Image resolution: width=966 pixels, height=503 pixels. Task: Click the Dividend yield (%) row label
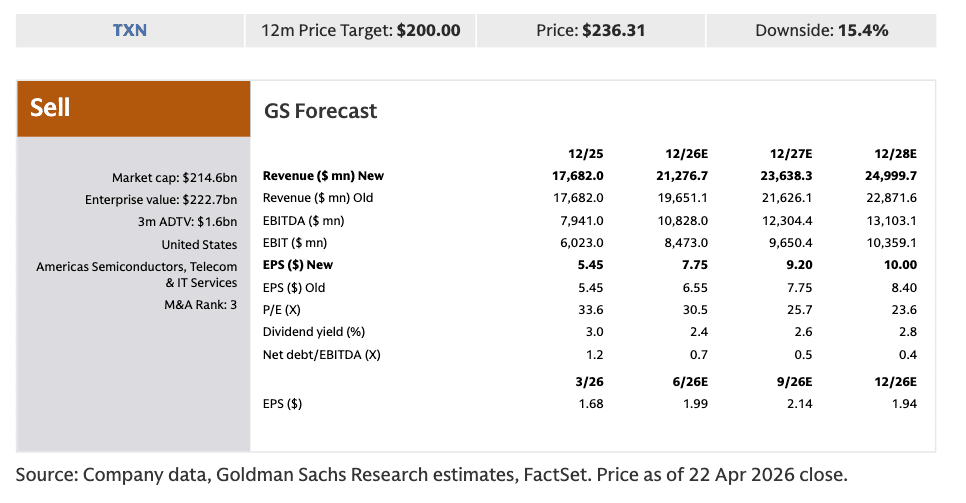coord(312,332)
